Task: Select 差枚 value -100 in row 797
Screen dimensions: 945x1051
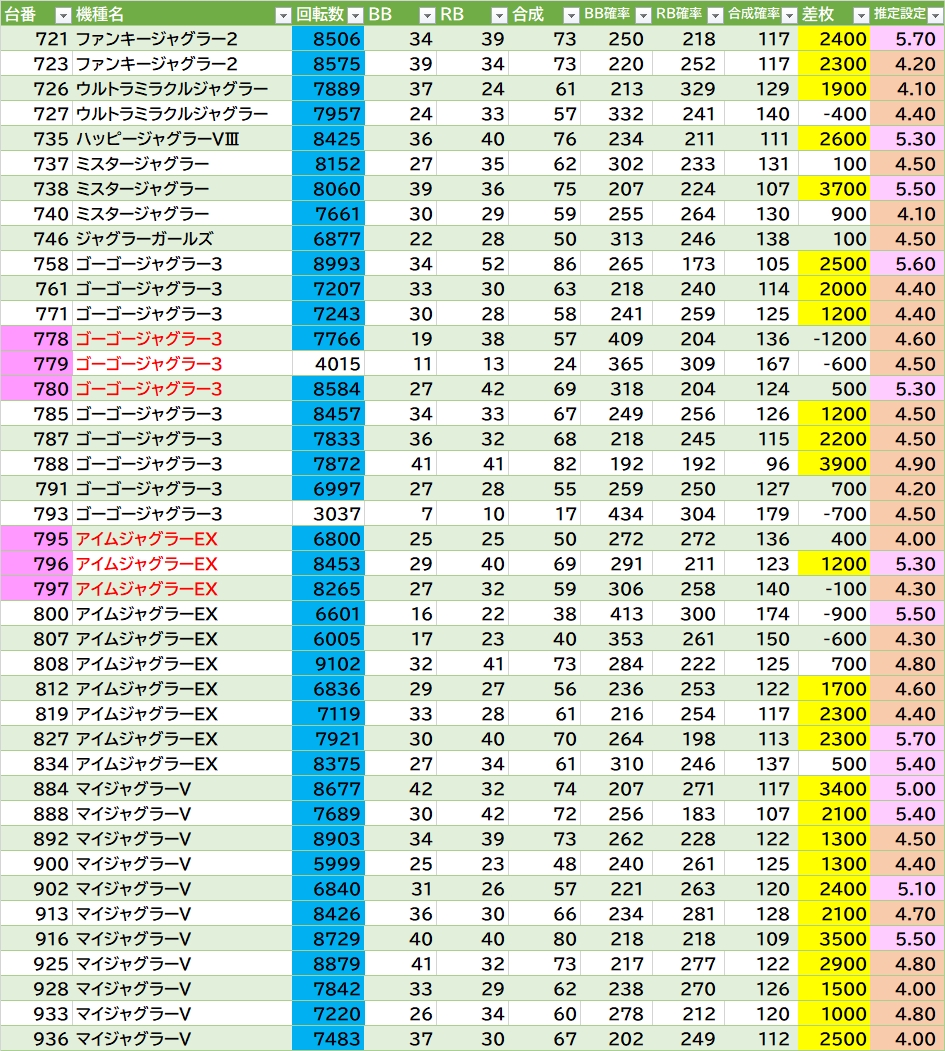Action: coord(834,589)
